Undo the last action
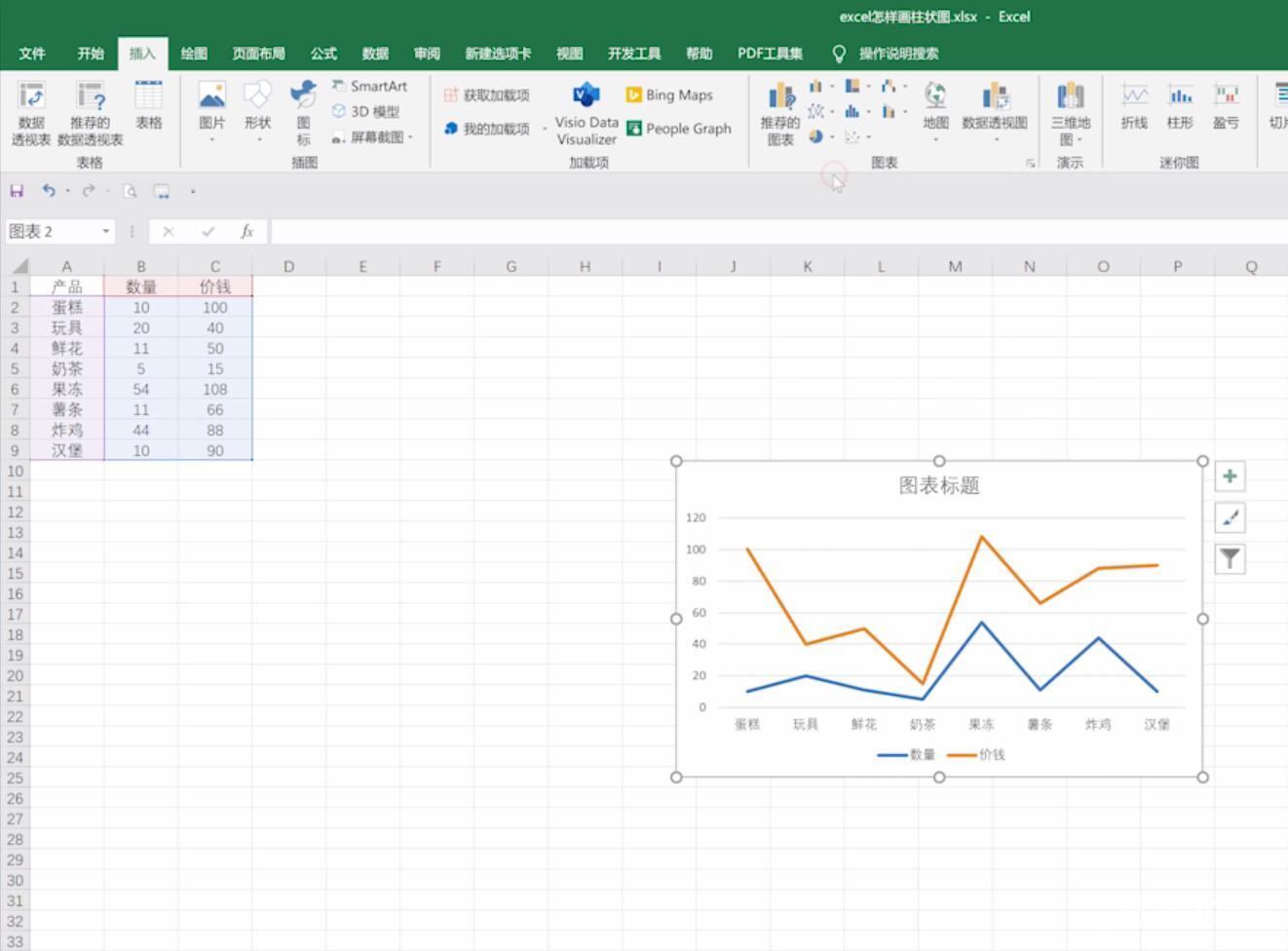The image size is (1288, 951). pyautogui.click(x=48, y=191)
